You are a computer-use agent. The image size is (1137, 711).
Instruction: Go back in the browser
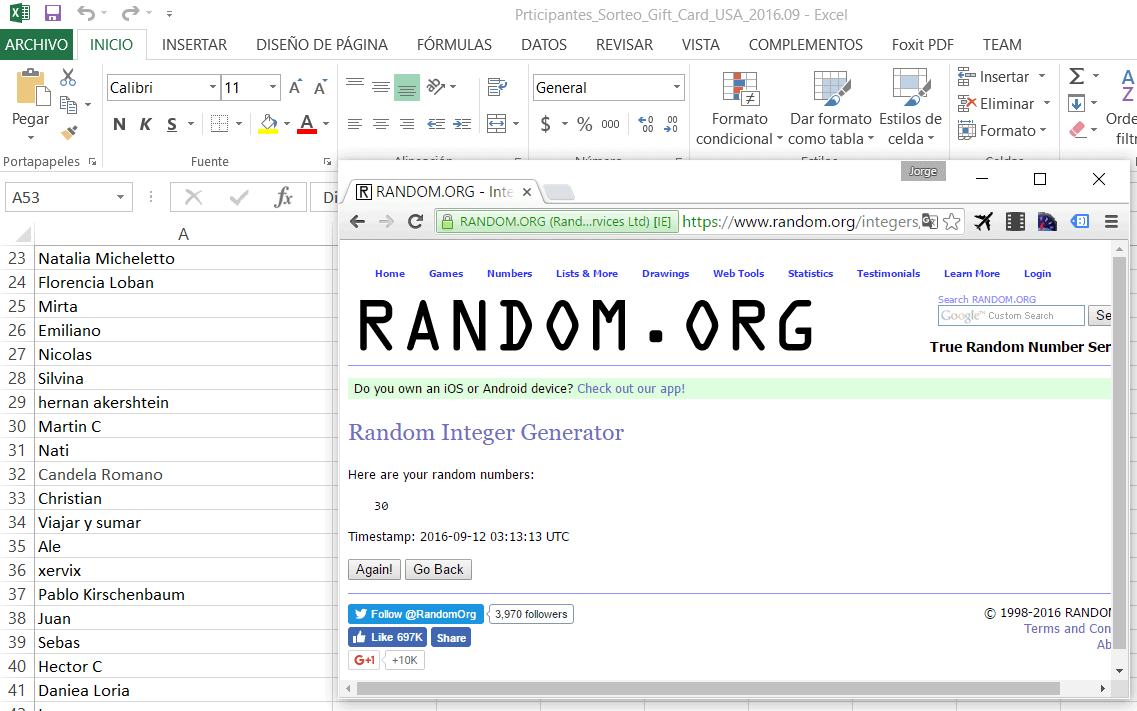357,222
